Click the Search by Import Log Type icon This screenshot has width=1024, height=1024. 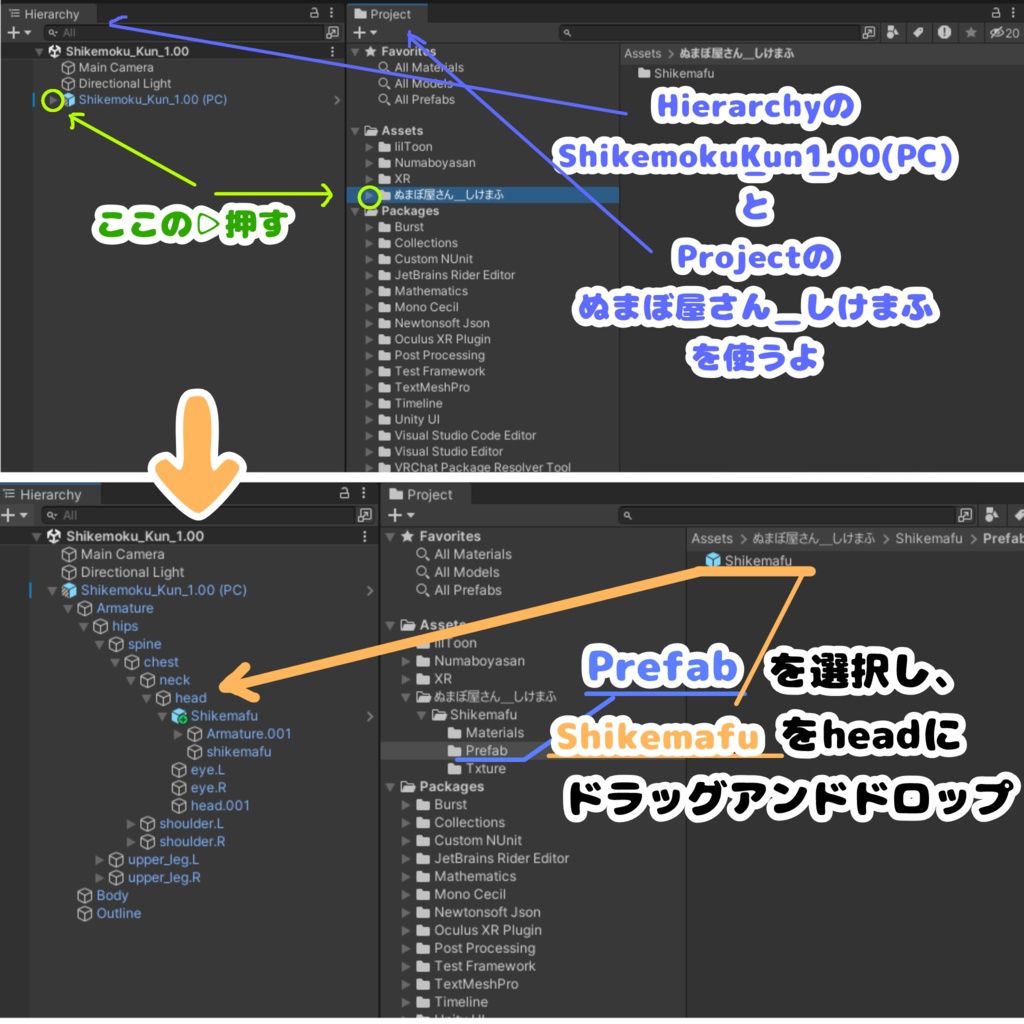[944, 32]
